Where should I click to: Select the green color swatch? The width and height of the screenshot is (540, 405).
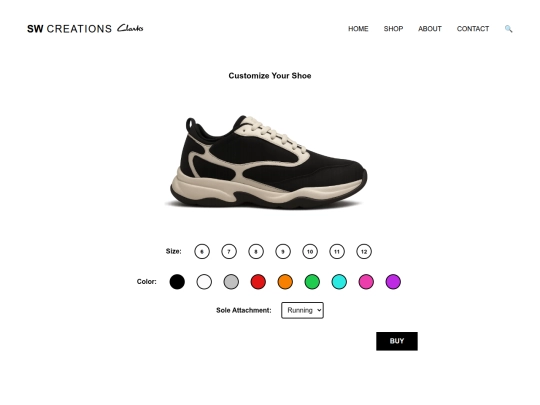(312, 282)
